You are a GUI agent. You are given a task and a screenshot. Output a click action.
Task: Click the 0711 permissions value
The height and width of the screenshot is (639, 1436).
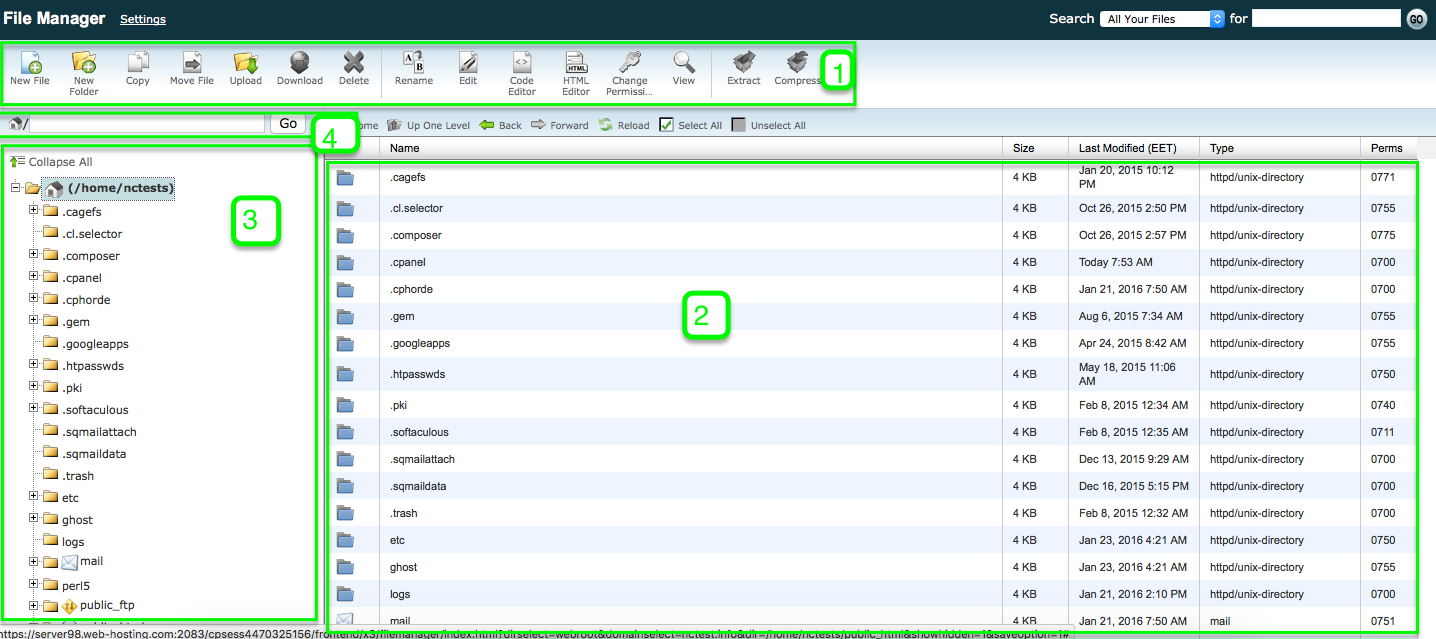(x=1383, y=433)
